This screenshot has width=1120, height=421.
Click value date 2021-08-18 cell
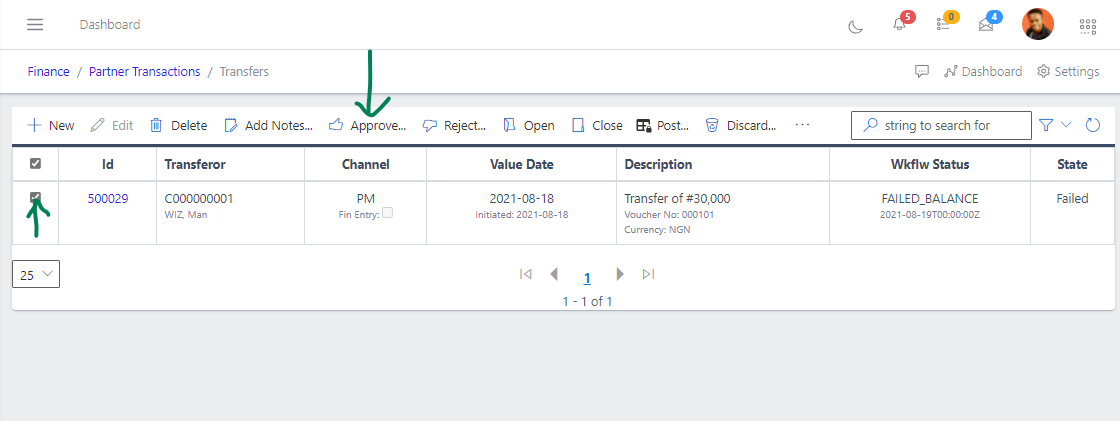coord(521,199)
